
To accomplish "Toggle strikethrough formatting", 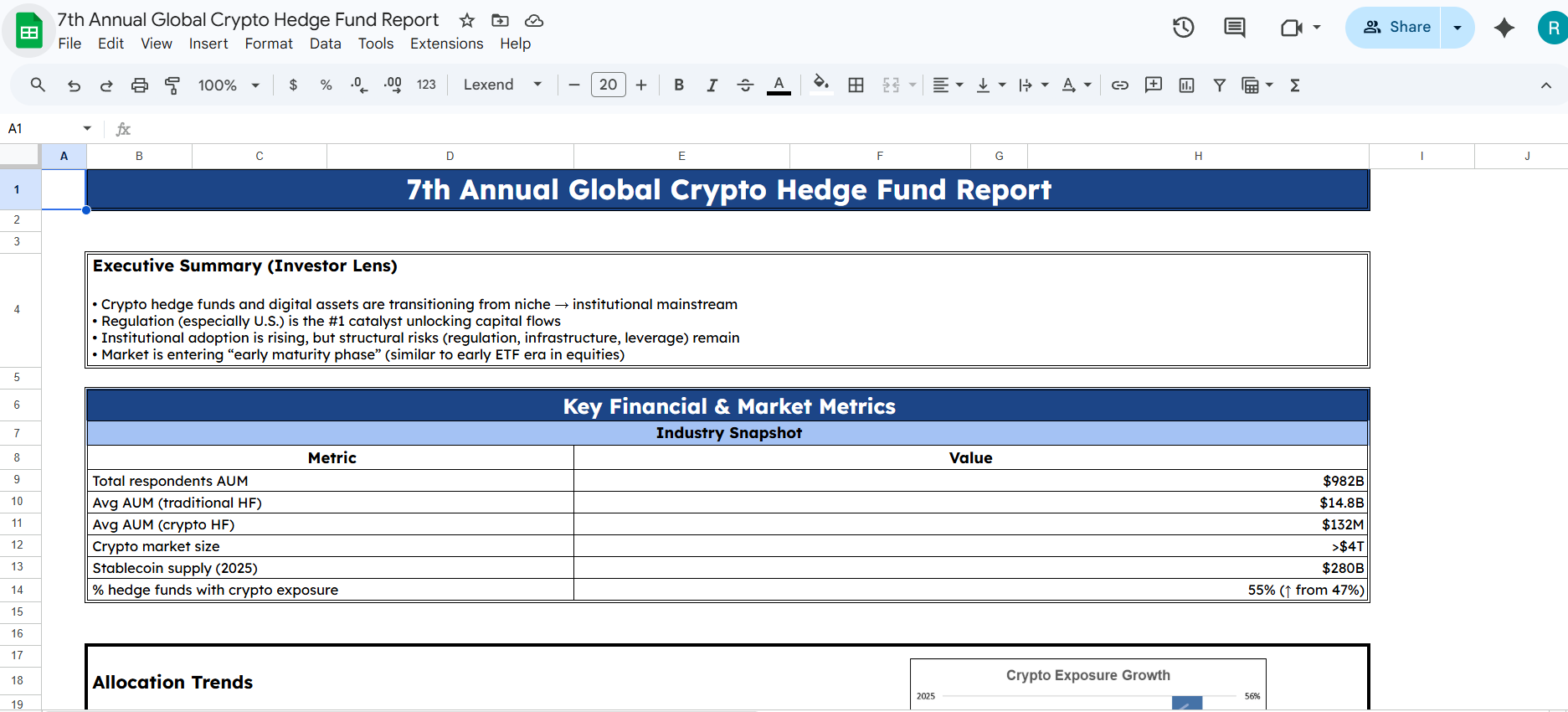I will coord(745,85).
